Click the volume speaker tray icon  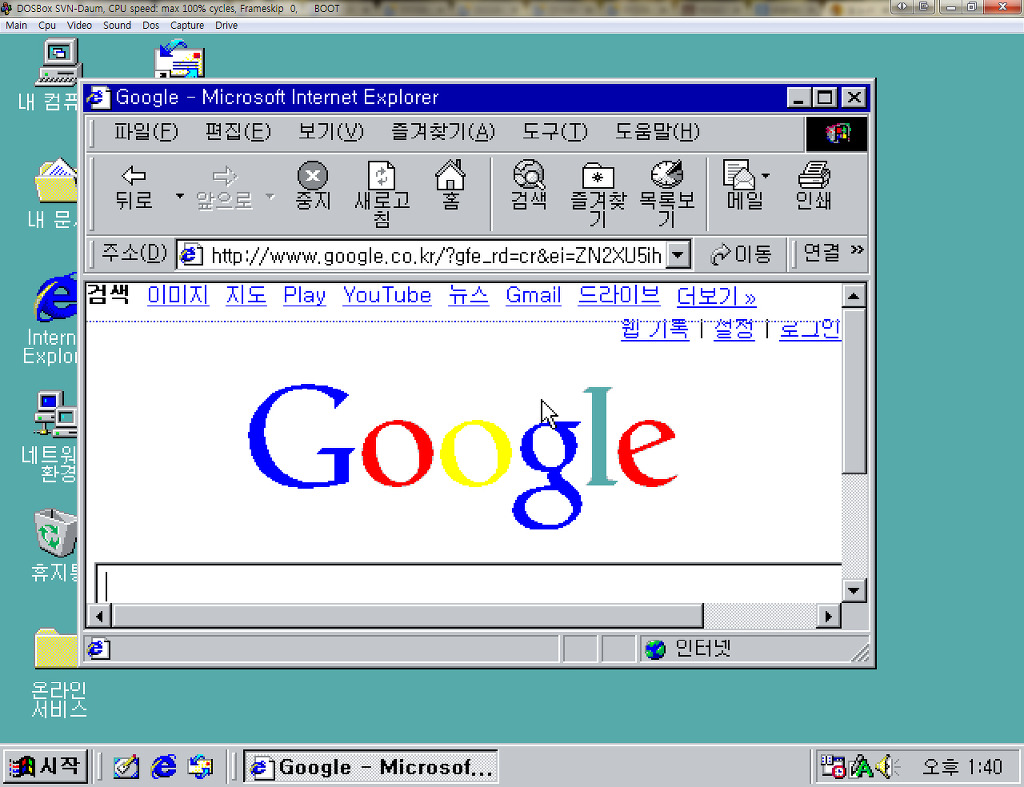coord(887,767)
